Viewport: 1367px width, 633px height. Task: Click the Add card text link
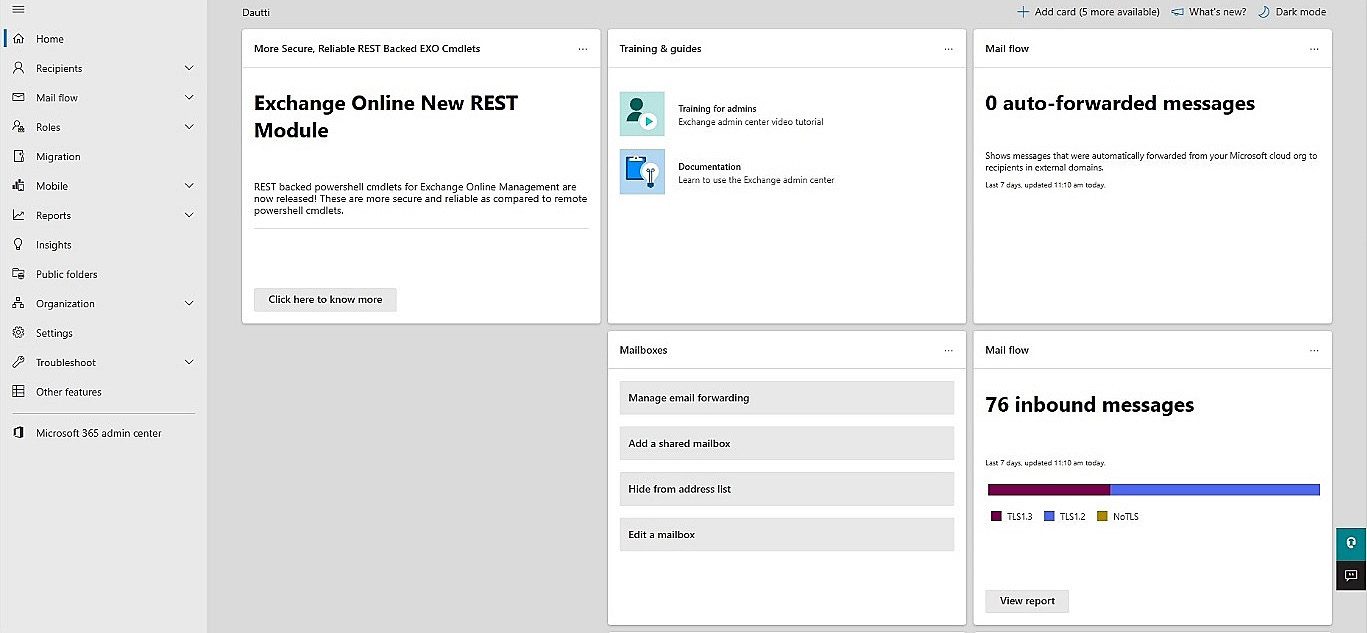(x=1097, y=12)
